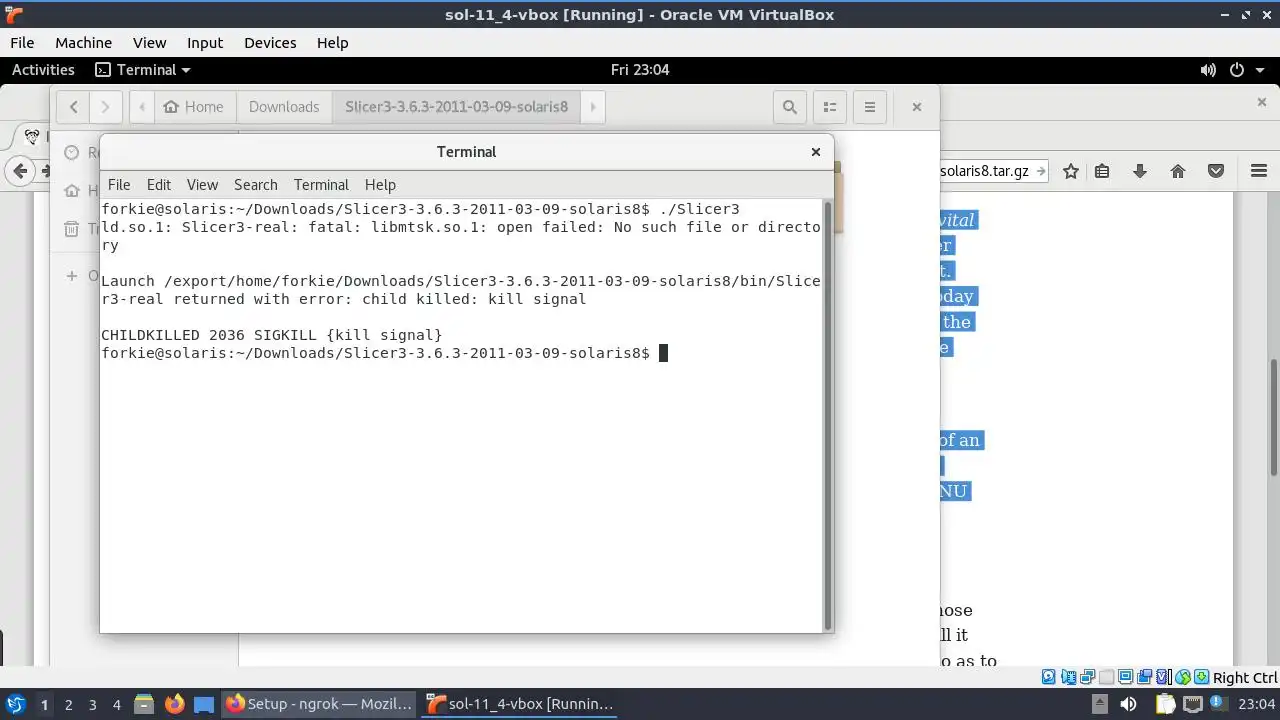Open the Terminal menu inside the Terminal window
Image resolution: width=1280 pixels, height=720 pixels.
click(x=321, y=185)
